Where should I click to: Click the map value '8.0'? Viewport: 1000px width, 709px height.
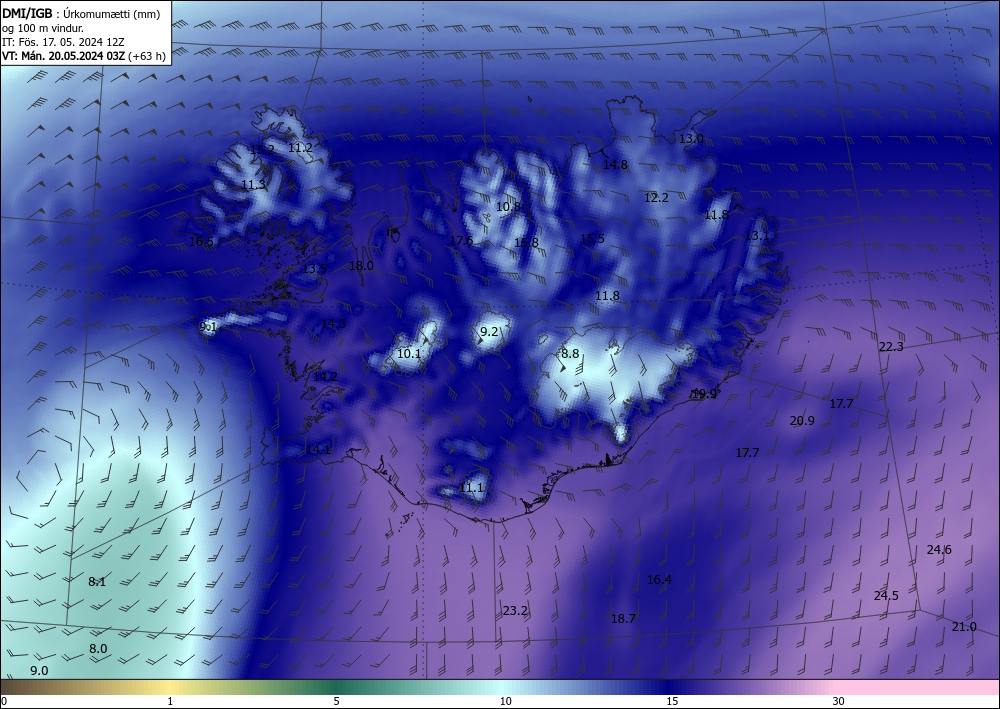pos(98,649)
